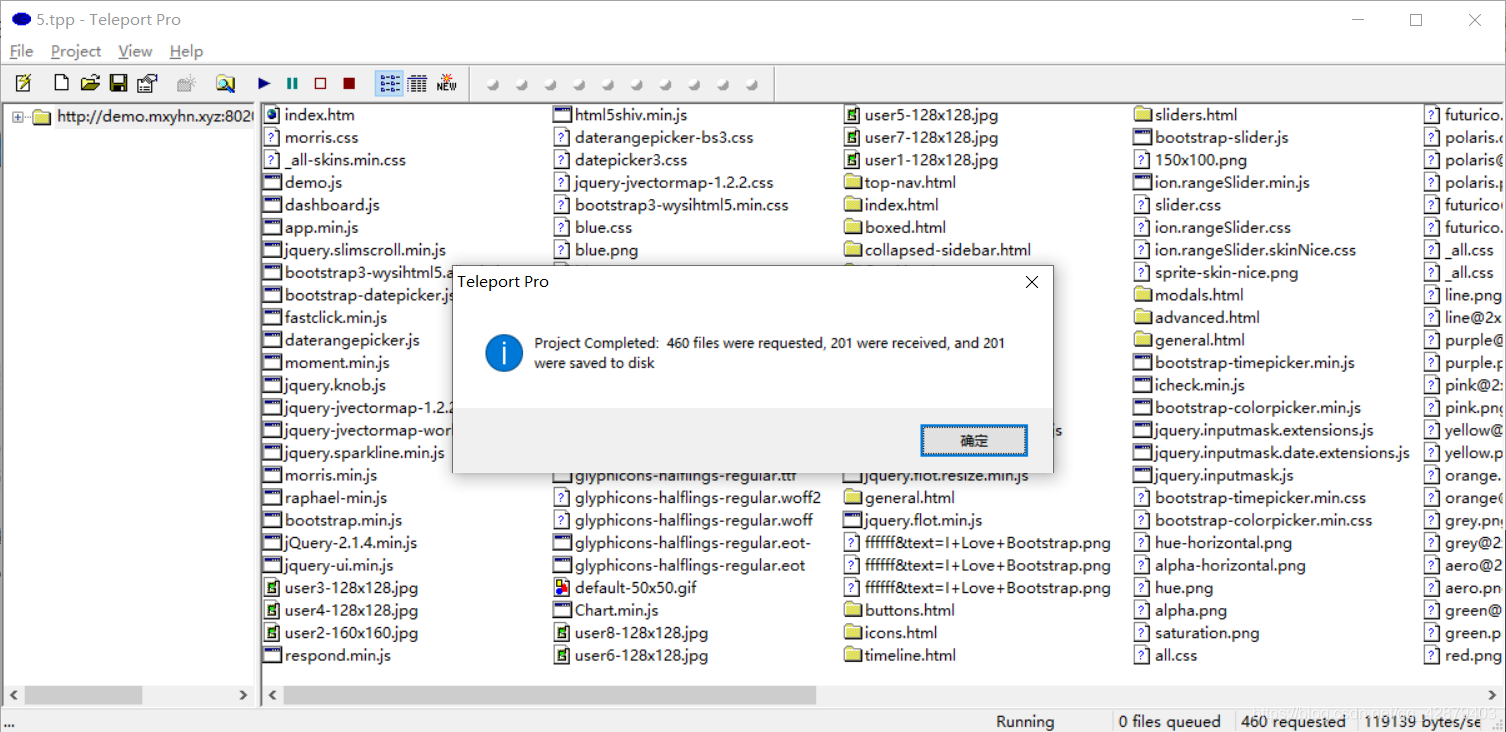Abort the project with solid red square
The width and height of the screenshot is (1506, 732).
349,84
